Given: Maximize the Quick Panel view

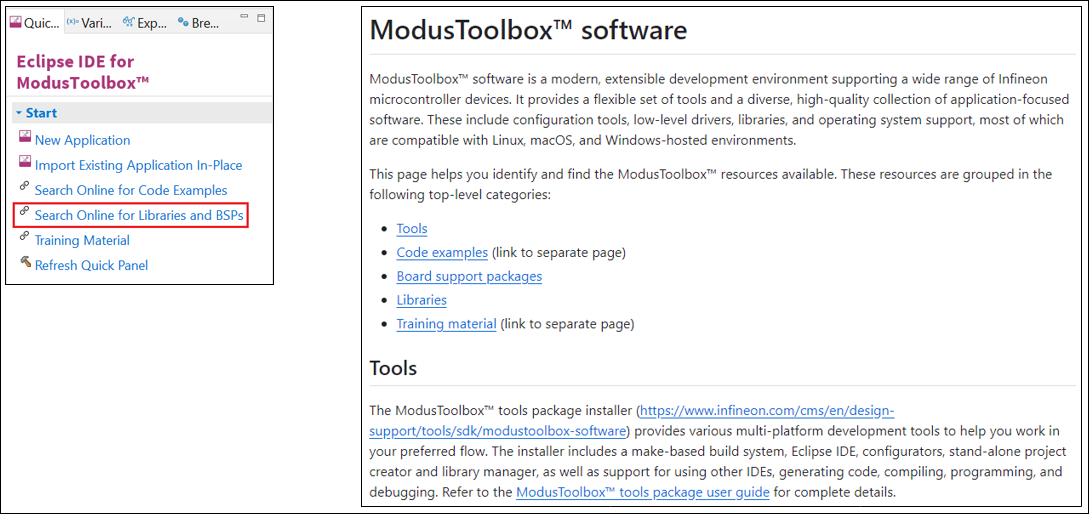Looking at the screenshot, I should click(x=261, y=17).
